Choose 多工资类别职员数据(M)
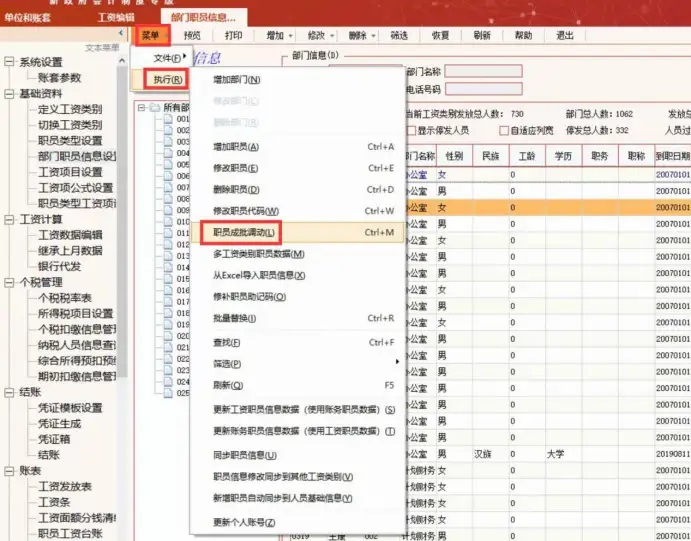 click(259, 254)
